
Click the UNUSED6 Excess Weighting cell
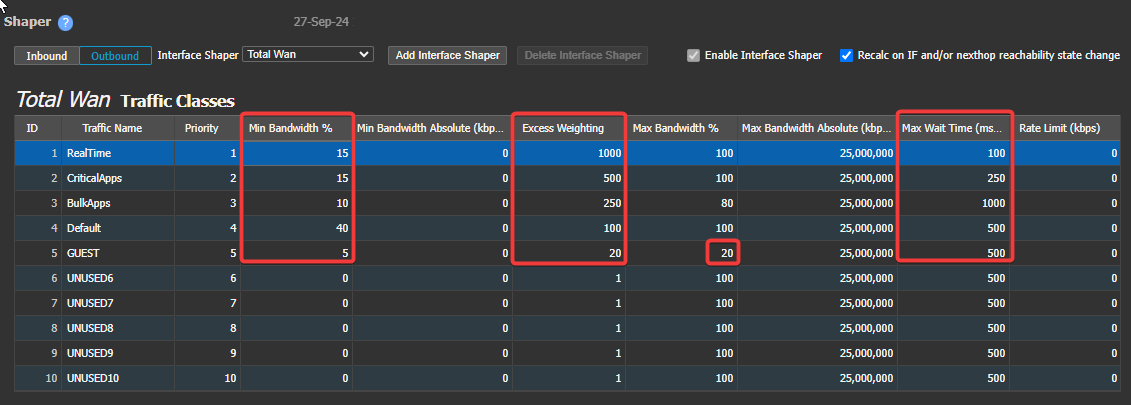click(x=569, y=279)
